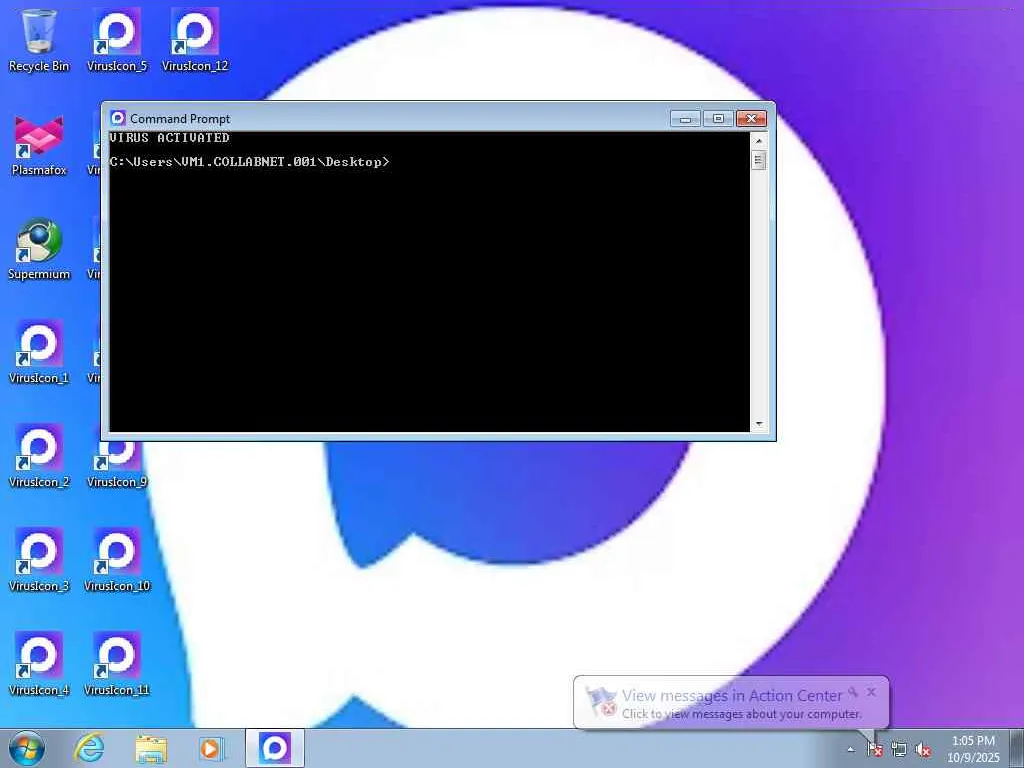This screenshot has width=1024, height=768.
Task: Minimize the Command Prompt window
Action: click(x=685, y=119)
